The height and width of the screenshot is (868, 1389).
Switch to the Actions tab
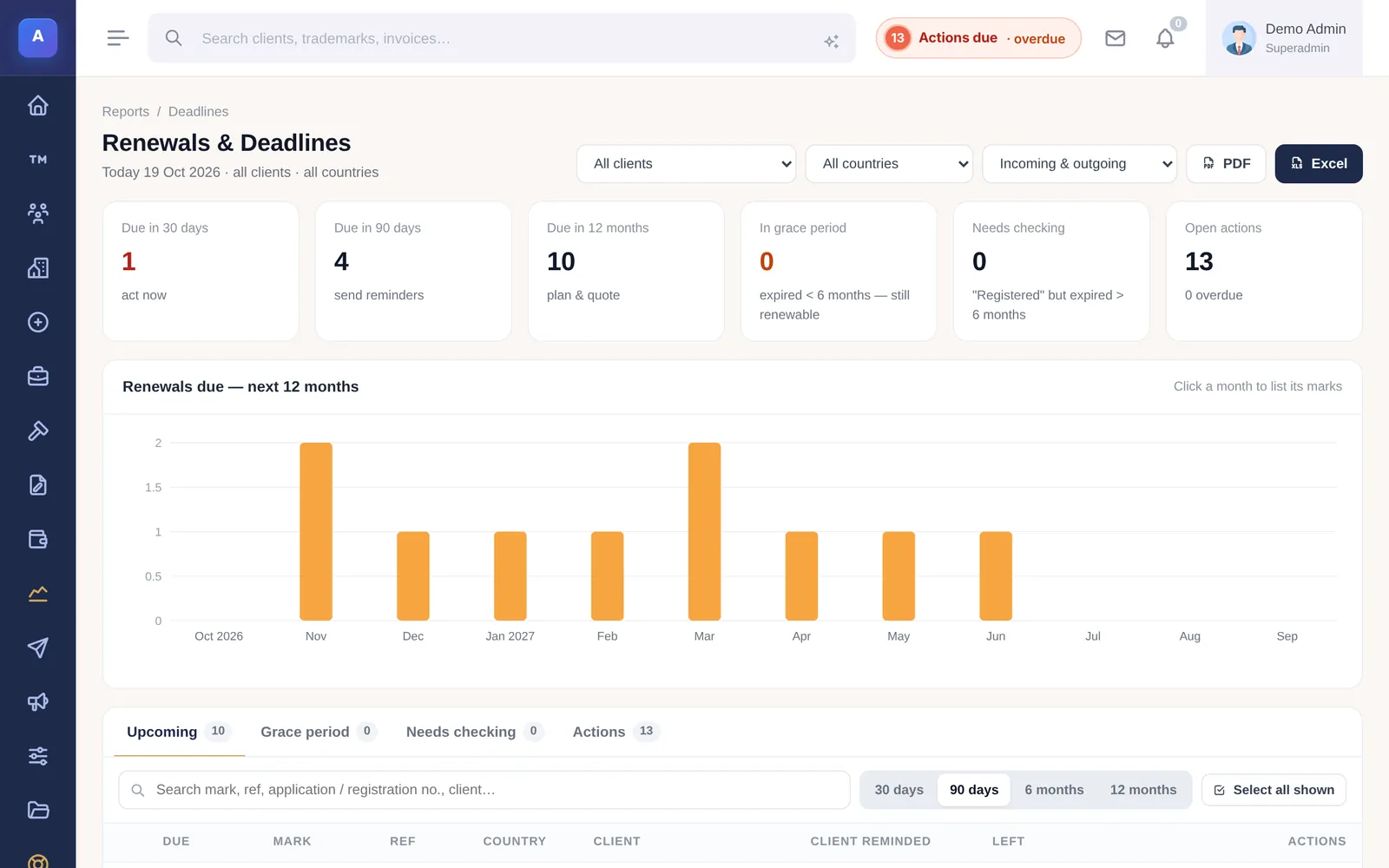(616, 732)
